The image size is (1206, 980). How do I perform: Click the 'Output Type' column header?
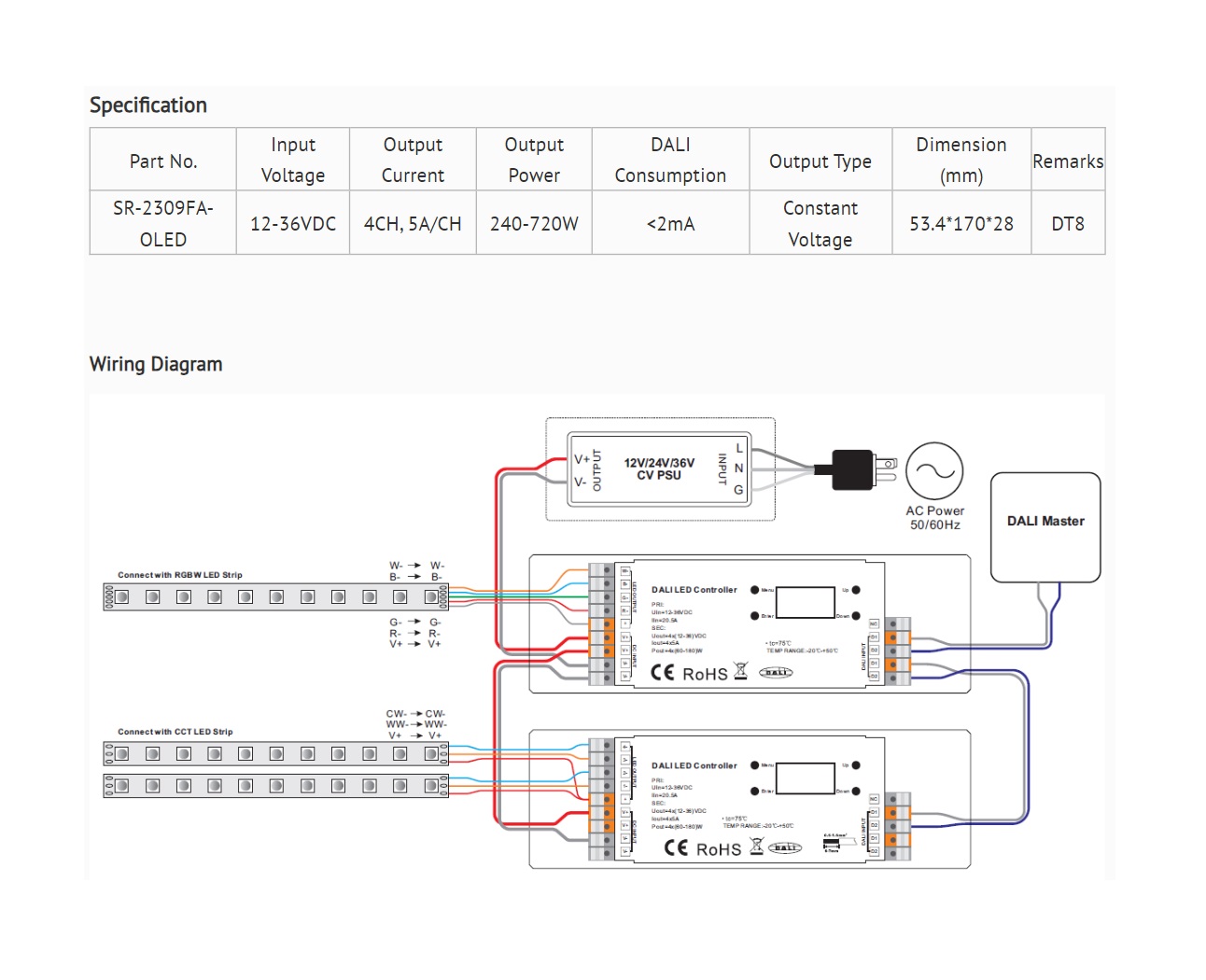click(x=820, y=161)
